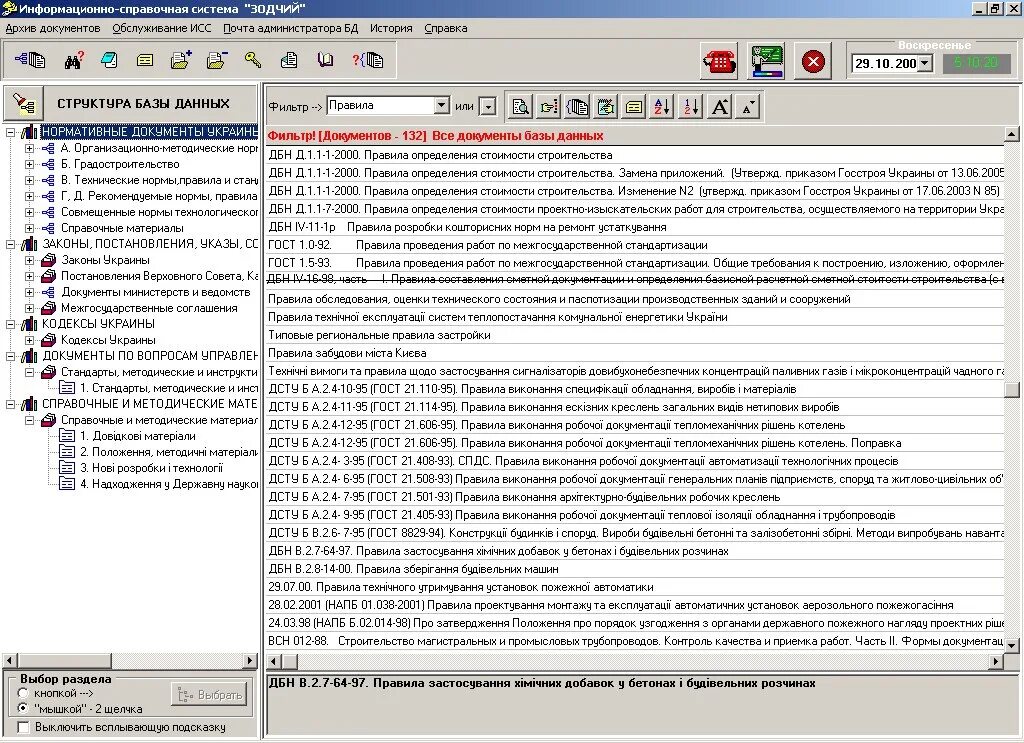Viewport: 1024px width, 743px height.
Task: Open the 'Справка' menu
Action: 445,28
